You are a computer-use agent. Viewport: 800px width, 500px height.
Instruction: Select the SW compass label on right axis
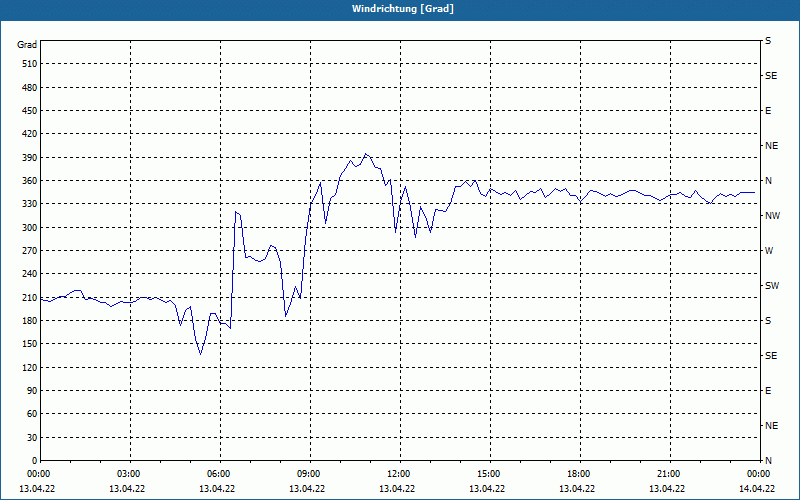pos(772,286)
